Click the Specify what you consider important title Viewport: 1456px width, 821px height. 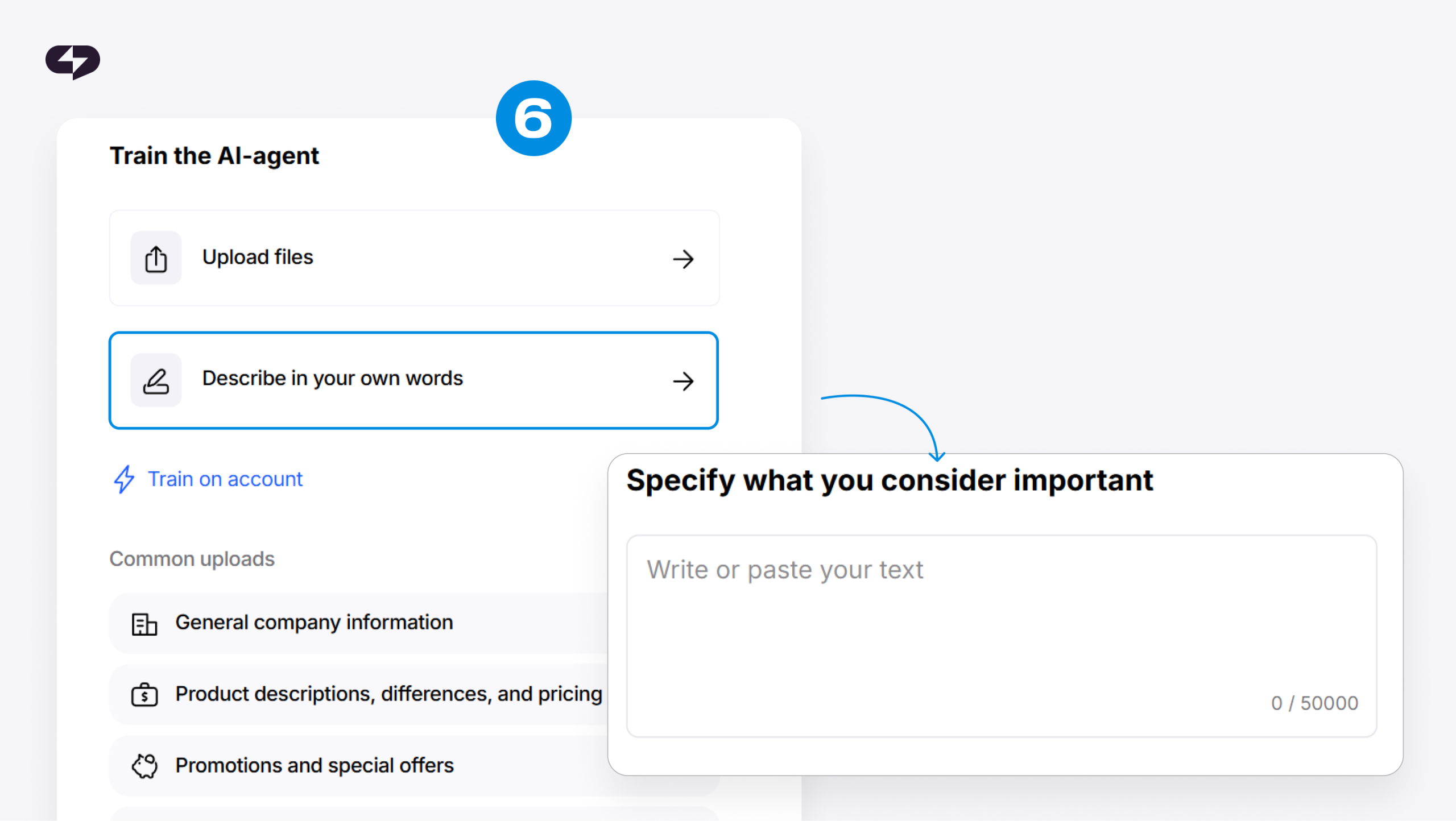(x=890, y=480)
